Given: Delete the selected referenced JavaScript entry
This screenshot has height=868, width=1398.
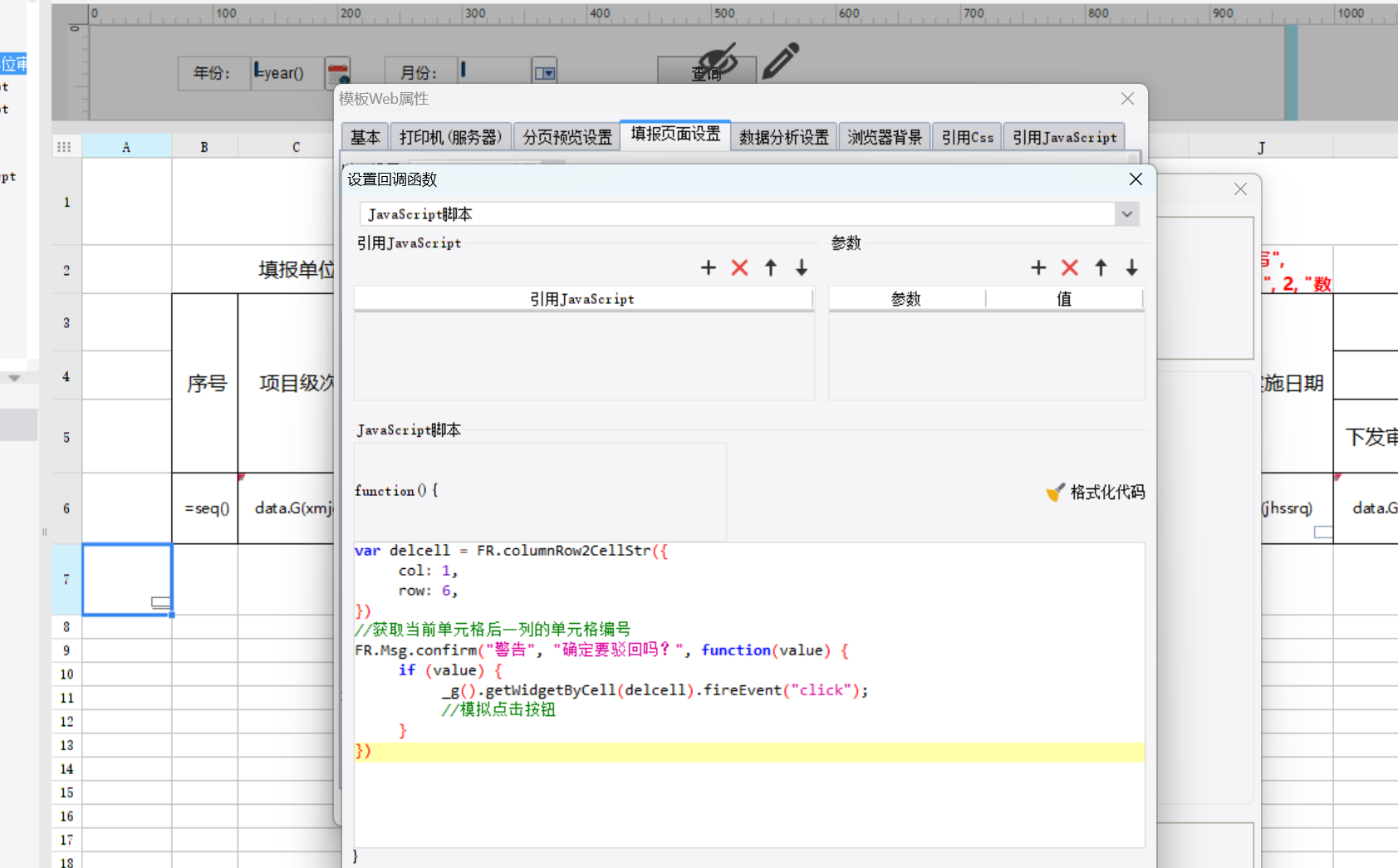Looking at the screenshot, I should (739, 267).
